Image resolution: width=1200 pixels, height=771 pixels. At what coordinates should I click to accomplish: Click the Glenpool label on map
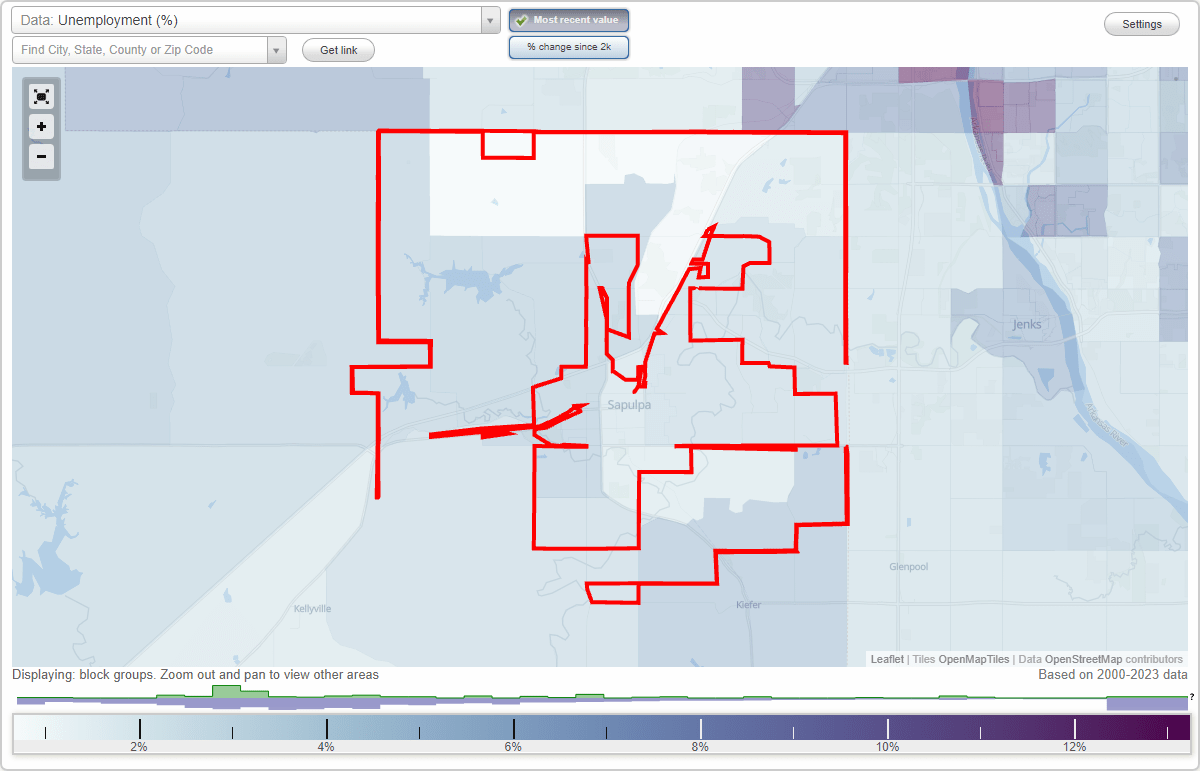[909, 567]
